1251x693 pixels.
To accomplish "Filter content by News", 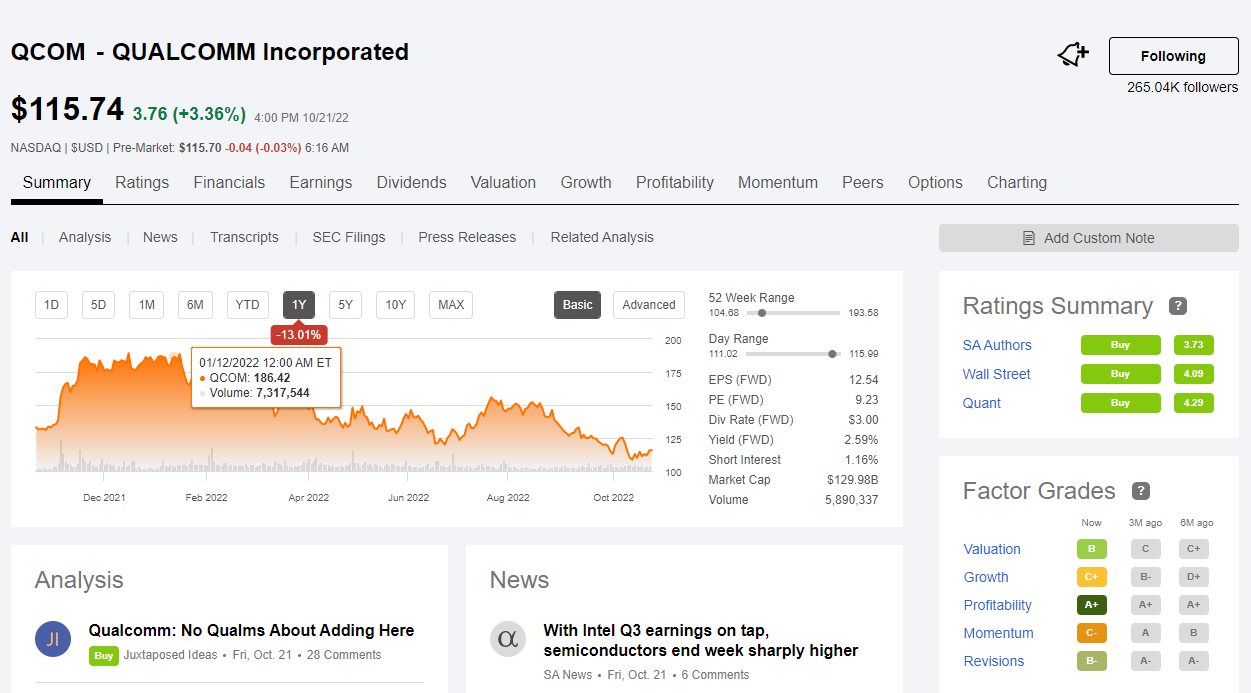I will coord(160,237).
